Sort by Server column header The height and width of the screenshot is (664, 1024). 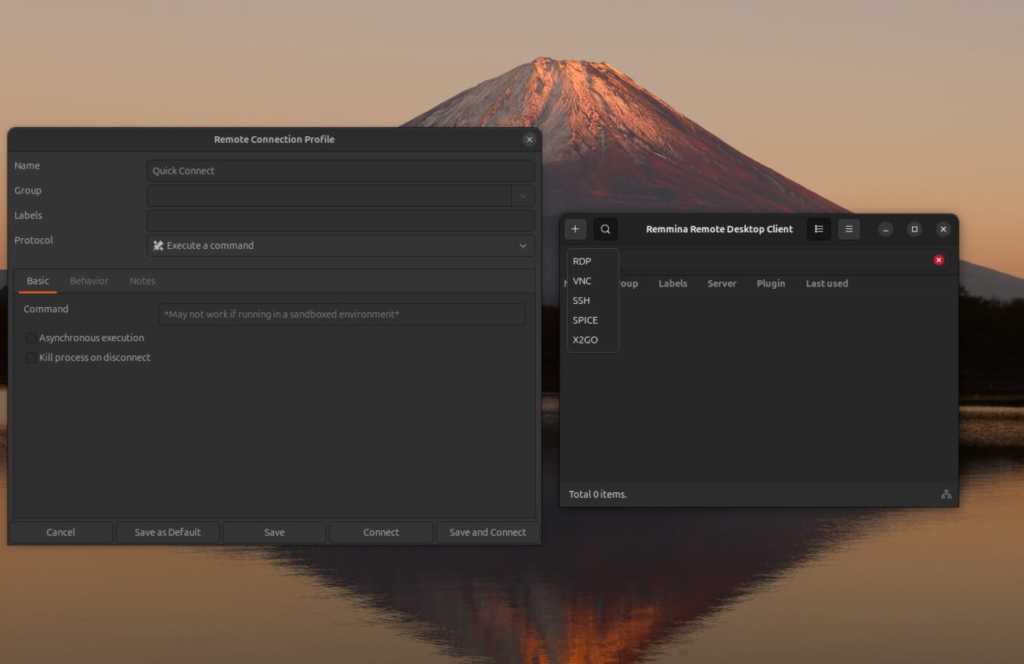722,283
